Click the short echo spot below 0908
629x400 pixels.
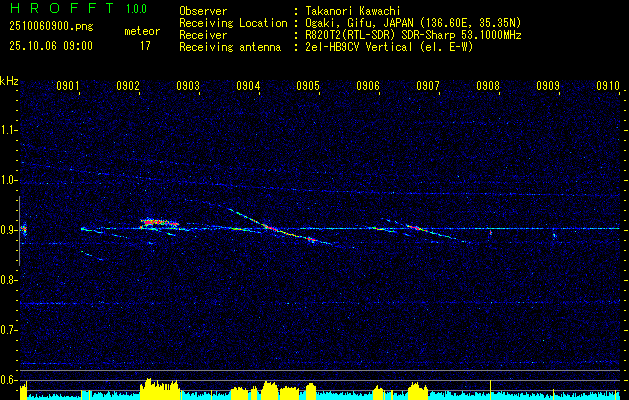click(x=490, y=233)
